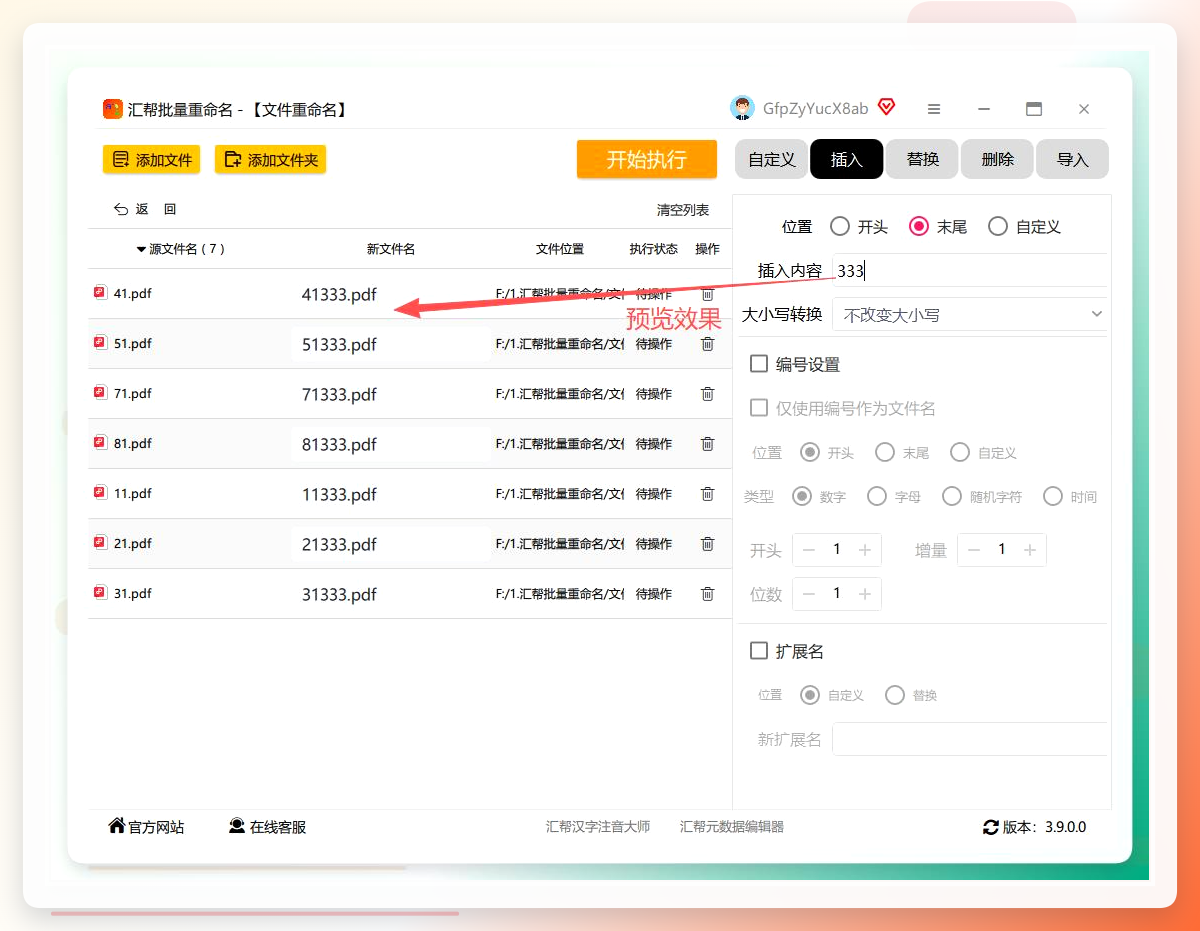The width and height of the screenshot is (1200, 931).
Task: Check 仅使用编号作为文件名 option
Action: pos(759,408)
